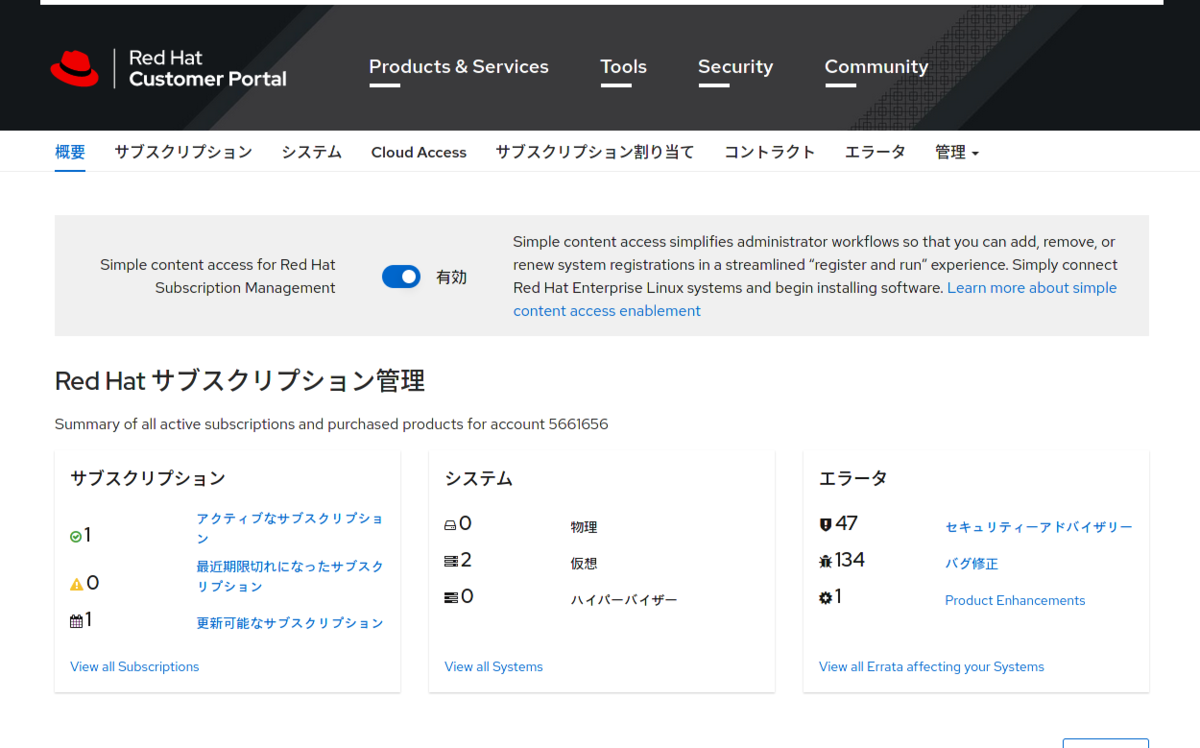Click the security advisory count 47
1200x748 pixels.
[847, 524]
